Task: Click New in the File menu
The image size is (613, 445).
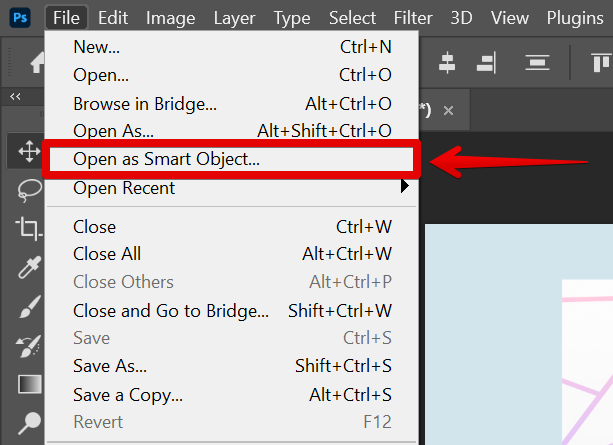Action: coord(98,46)
